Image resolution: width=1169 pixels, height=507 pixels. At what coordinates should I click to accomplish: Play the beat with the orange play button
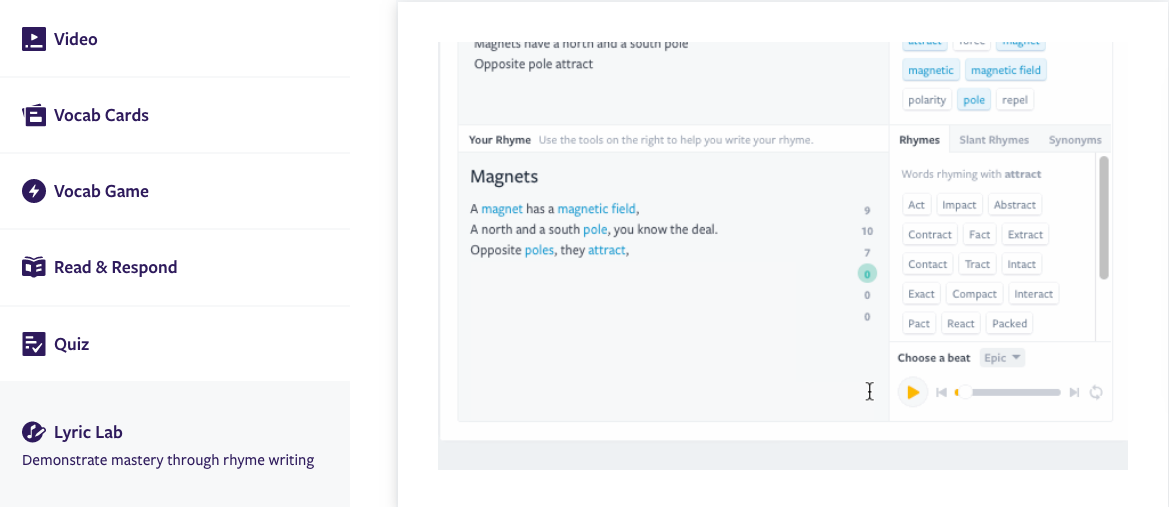point(912,393)
